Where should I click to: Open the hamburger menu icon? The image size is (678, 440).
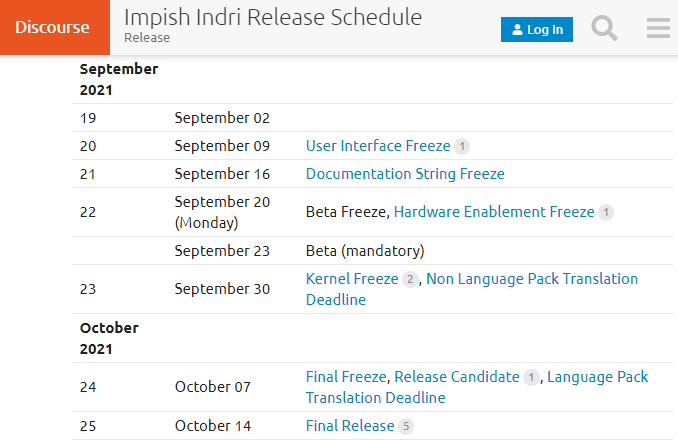pyautogui.click(x=657, y=28)
